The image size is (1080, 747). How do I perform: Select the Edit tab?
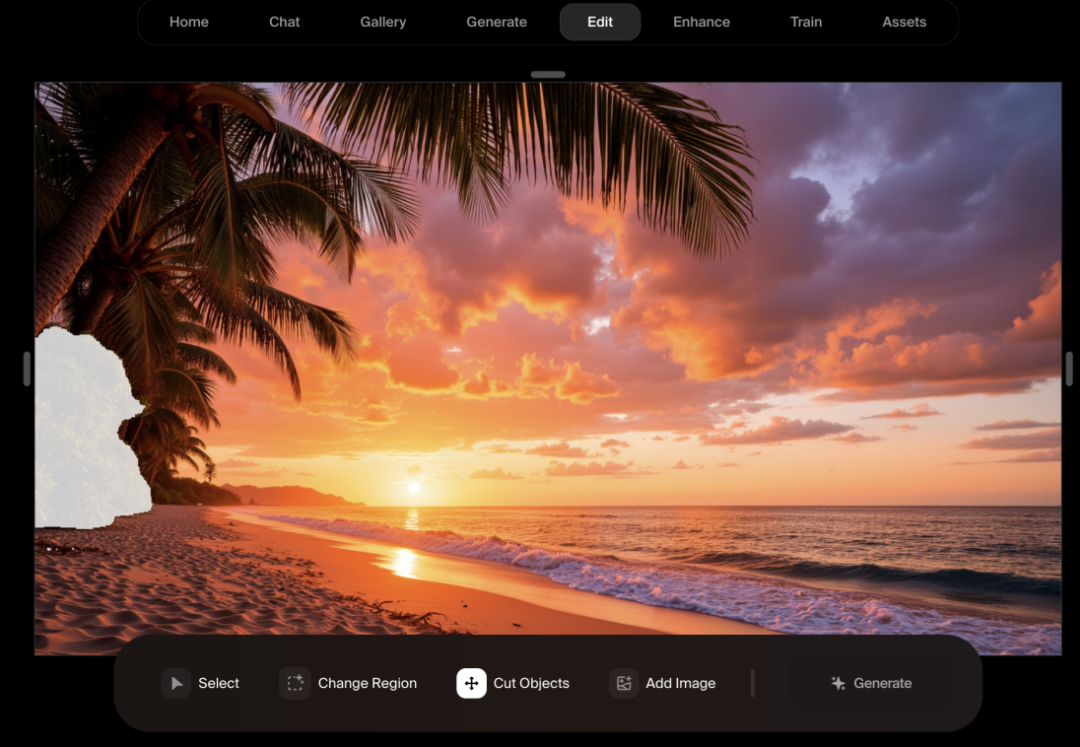coord(600,22)
